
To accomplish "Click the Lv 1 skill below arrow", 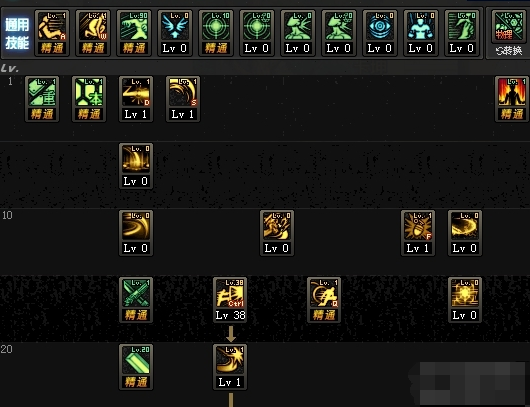I will click(x=230, y=367).
